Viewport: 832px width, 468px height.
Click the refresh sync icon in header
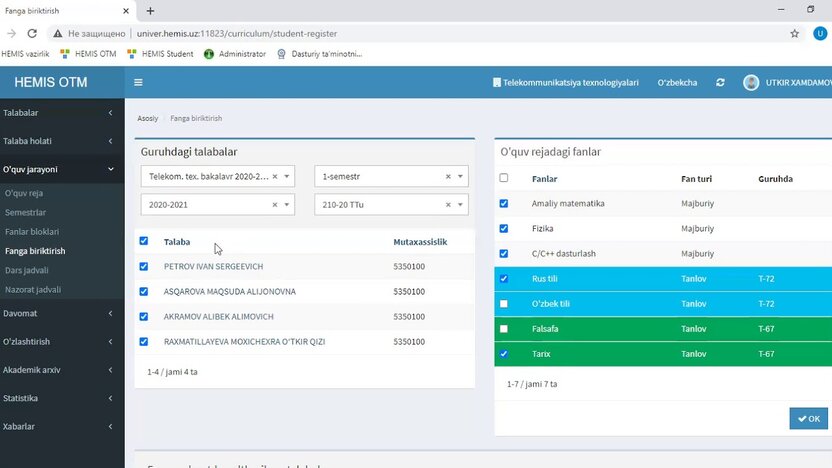720,82
